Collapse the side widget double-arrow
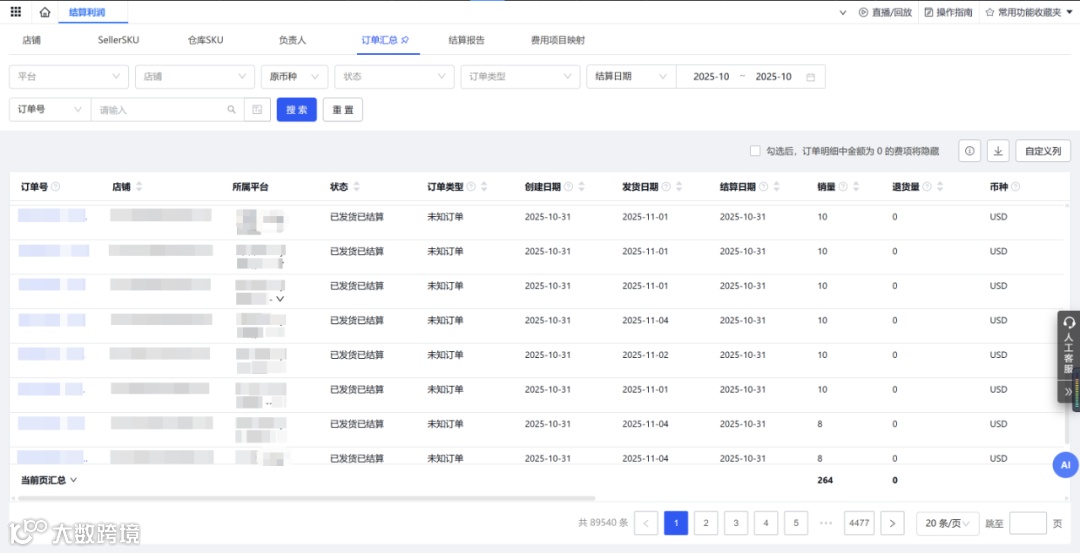1080x553 pixels. click(x=1068, y=391)
